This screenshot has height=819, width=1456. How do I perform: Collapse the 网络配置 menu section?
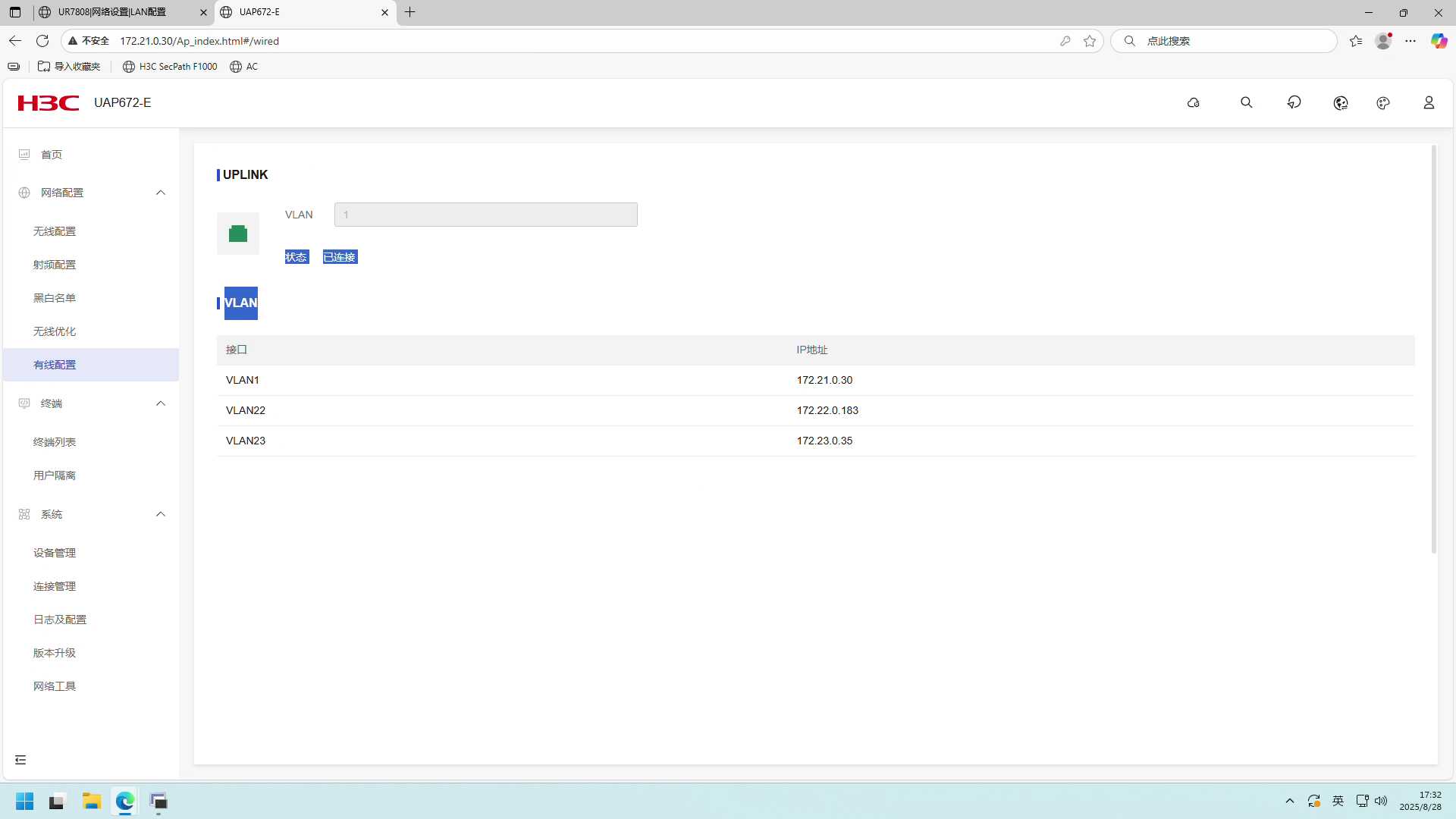(160, 193)
